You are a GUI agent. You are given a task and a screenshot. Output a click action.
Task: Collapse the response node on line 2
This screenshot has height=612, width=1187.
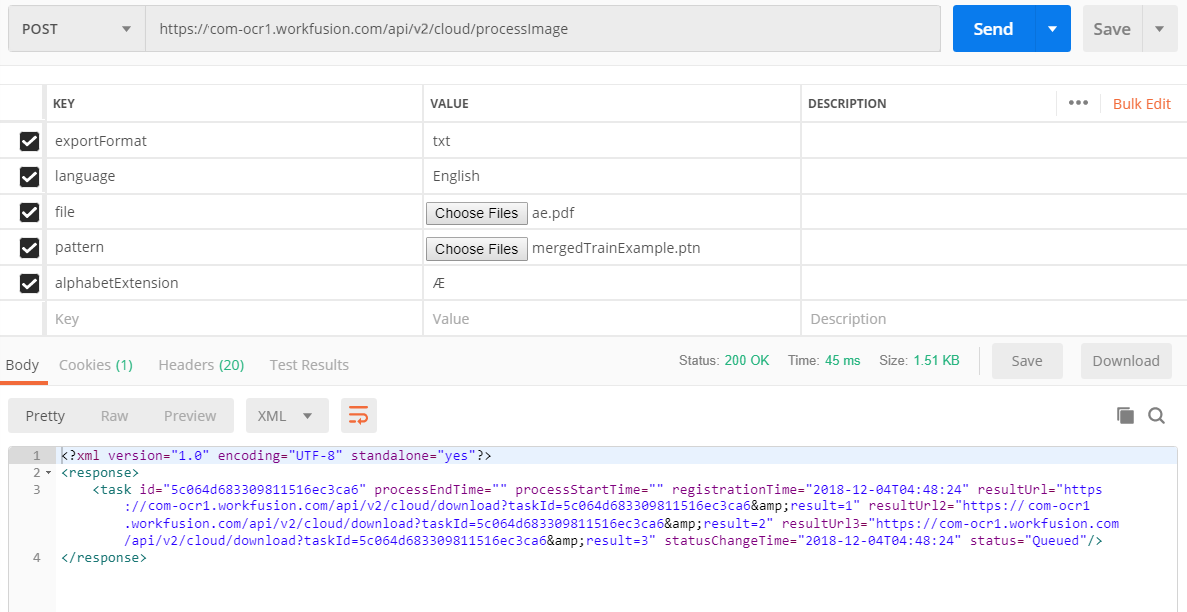point(49,473)
